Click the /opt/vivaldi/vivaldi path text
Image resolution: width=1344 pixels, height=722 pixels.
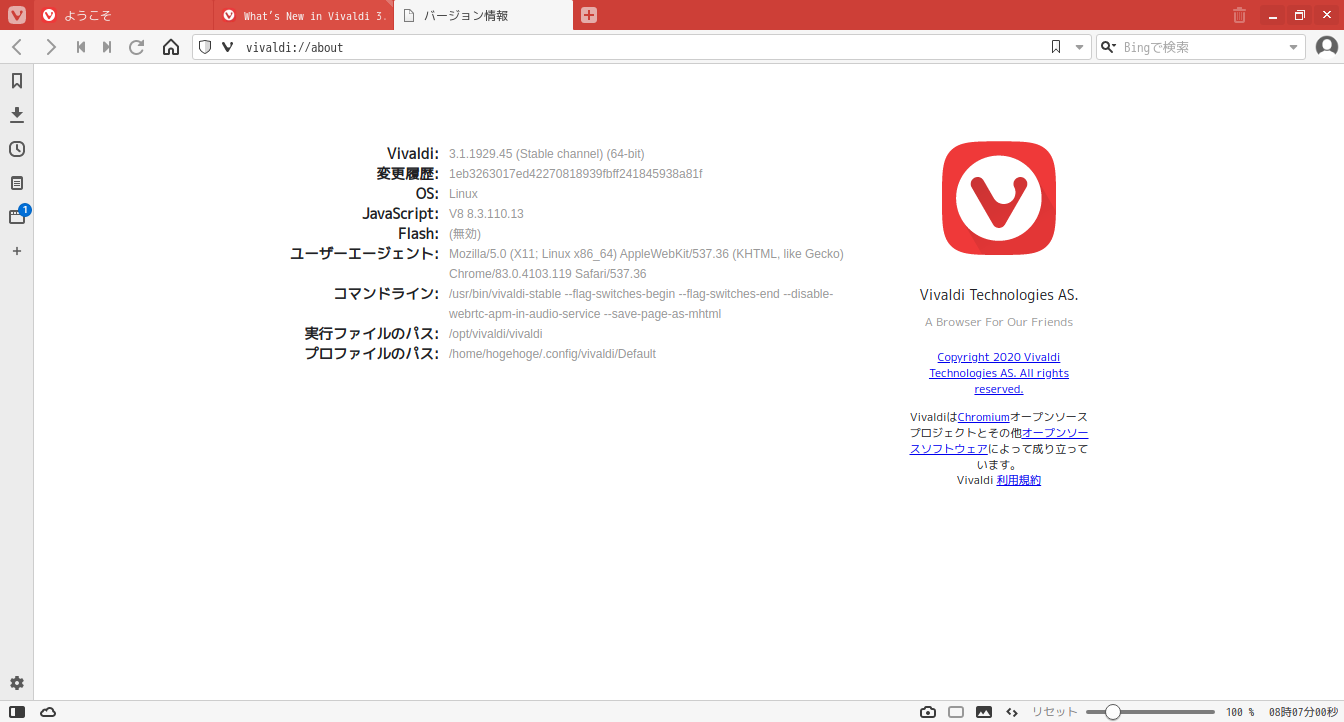pyautogui.click(x=496, y=334)
